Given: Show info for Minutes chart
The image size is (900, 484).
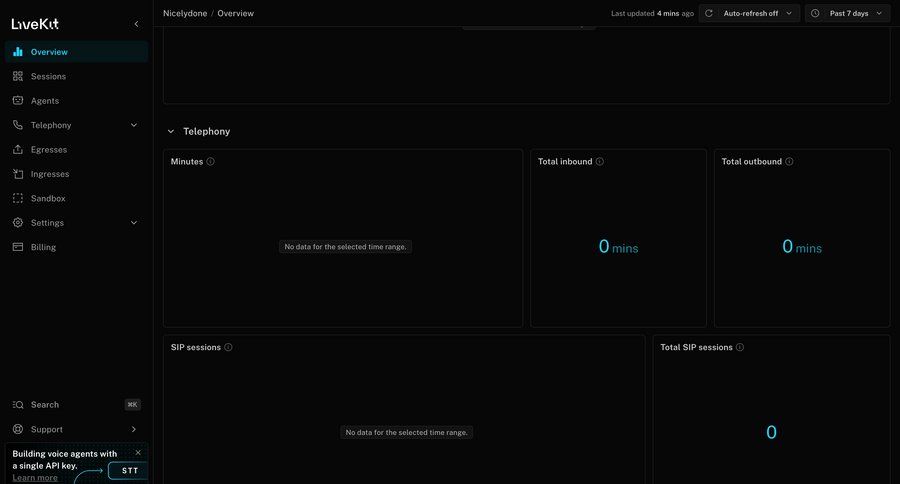Looking at the screenshot, I should (x=211, y=161).
